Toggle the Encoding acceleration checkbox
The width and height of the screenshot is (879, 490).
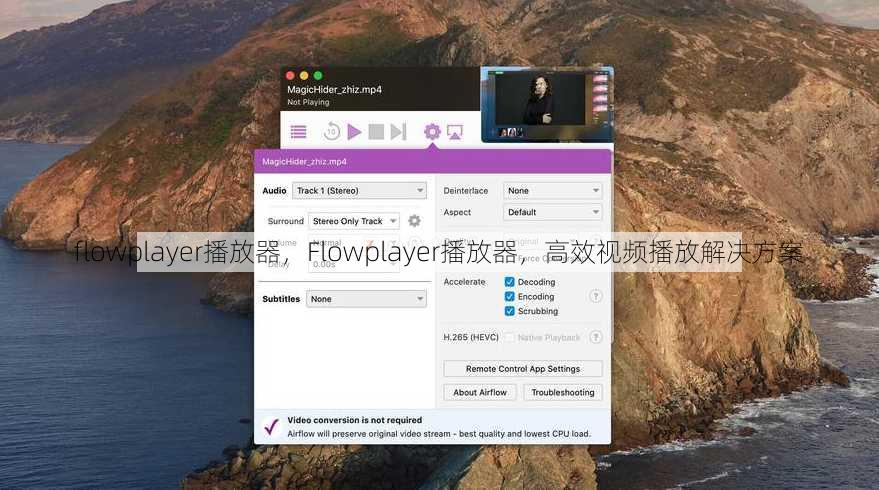coord(510,297)
